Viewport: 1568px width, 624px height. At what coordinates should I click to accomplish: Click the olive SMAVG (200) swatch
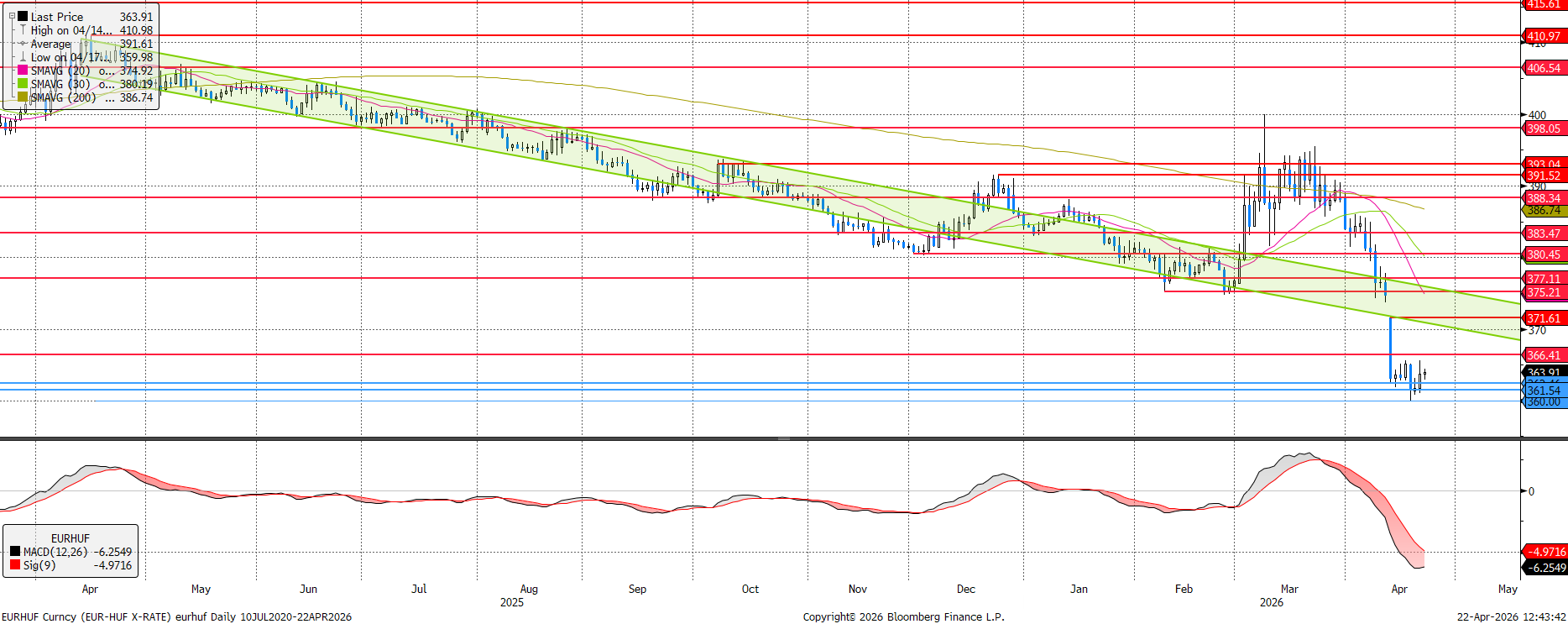tap(23, 97)
